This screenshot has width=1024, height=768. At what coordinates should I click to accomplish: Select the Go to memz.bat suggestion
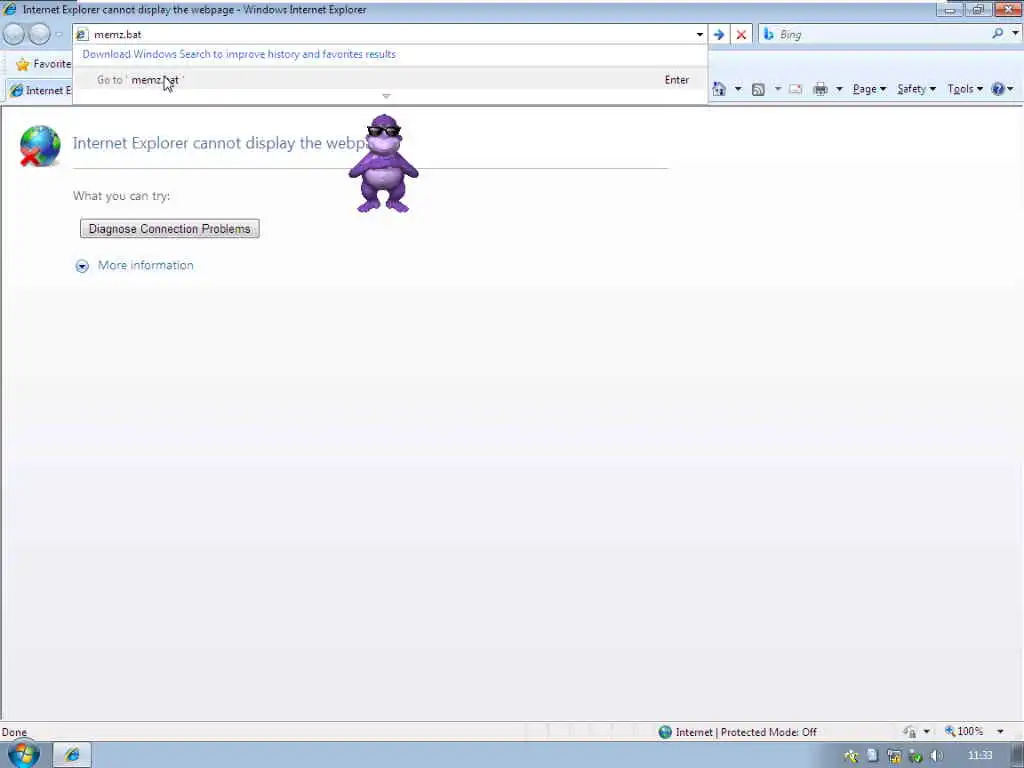point(390,80)
